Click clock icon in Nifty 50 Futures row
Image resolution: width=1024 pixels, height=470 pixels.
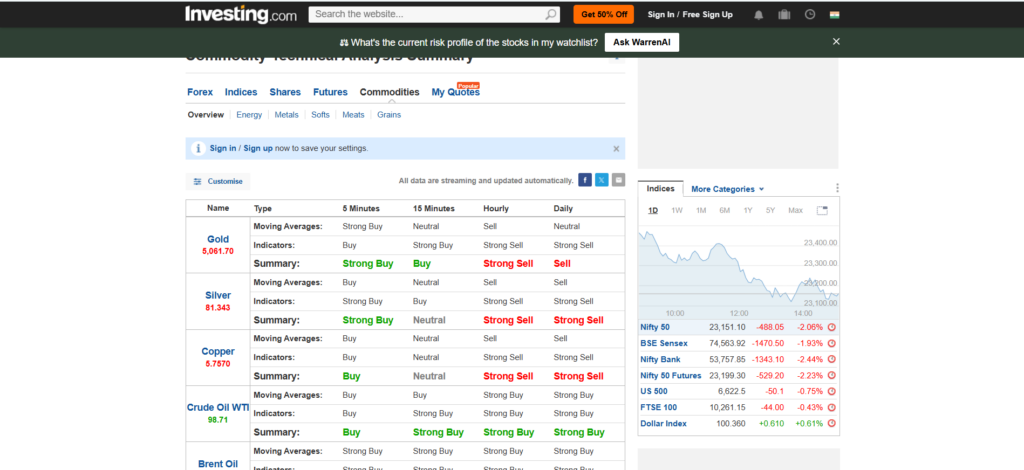click(x=831, y=376)
